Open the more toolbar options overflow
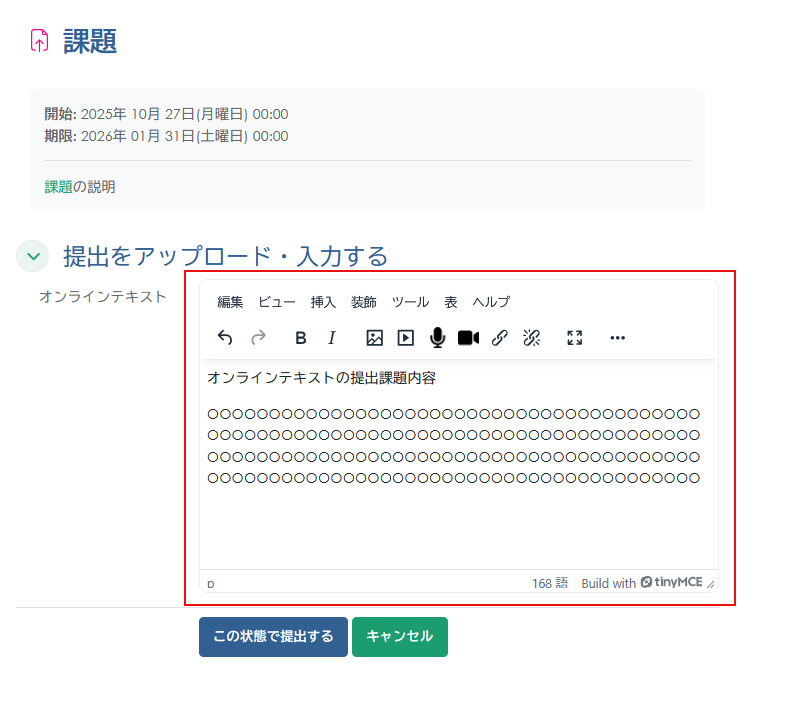The height and width of the screenshot is (702, 810). coord(617,337)
